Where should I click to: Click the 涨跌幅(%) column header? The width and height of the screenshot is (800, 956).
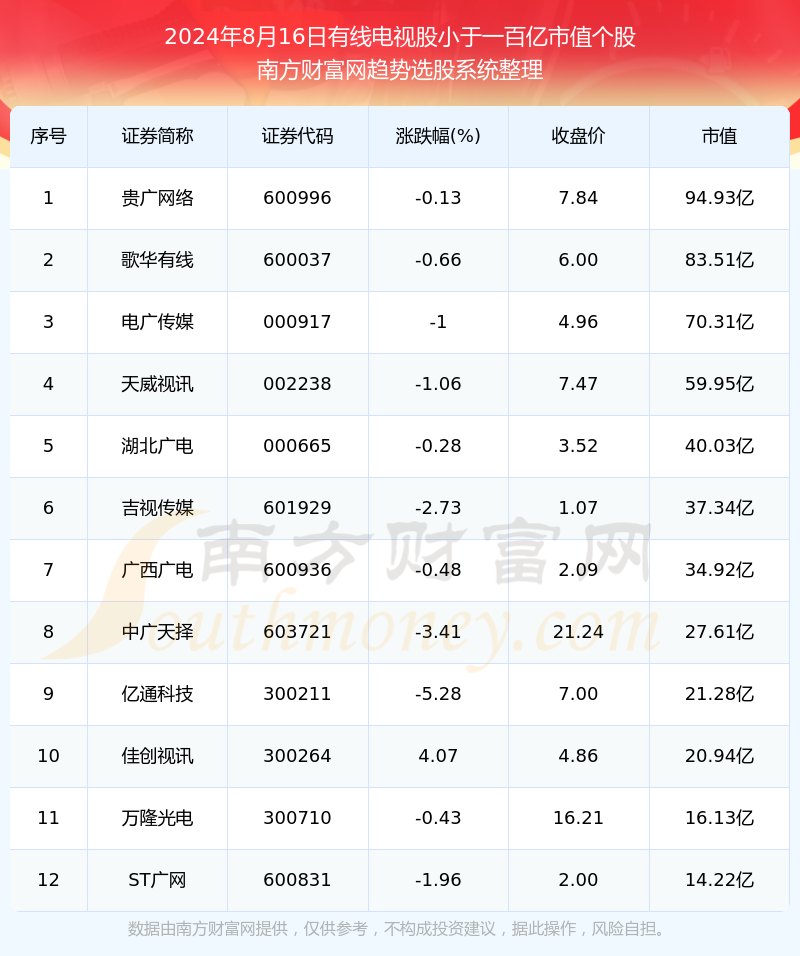click(x=438, y=136)
